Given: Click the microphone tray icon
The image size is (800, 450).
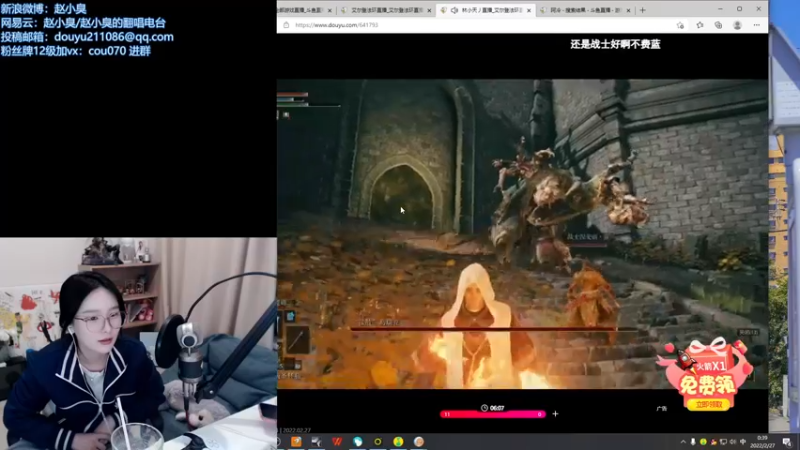Looking at the screenshot, I should [693, 442].
